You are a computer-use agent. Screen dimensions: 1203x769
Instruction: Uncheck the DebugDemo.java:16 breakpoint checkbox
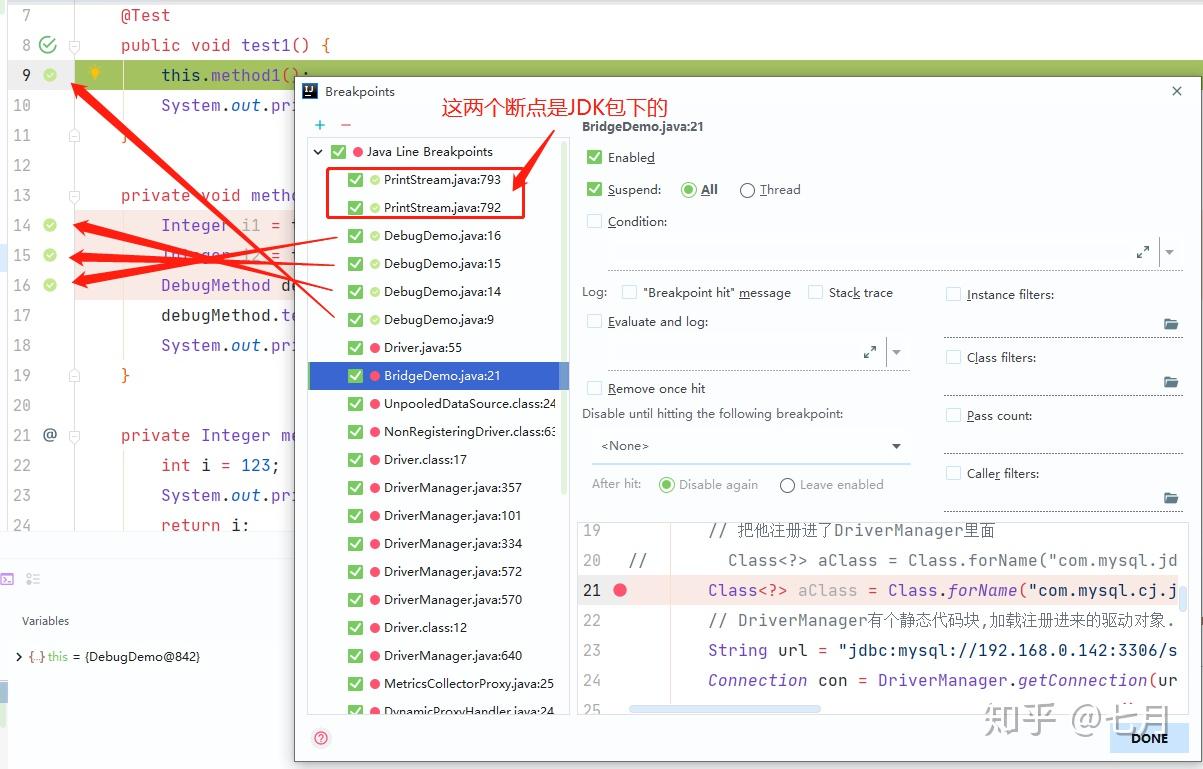tap(355, 236)
